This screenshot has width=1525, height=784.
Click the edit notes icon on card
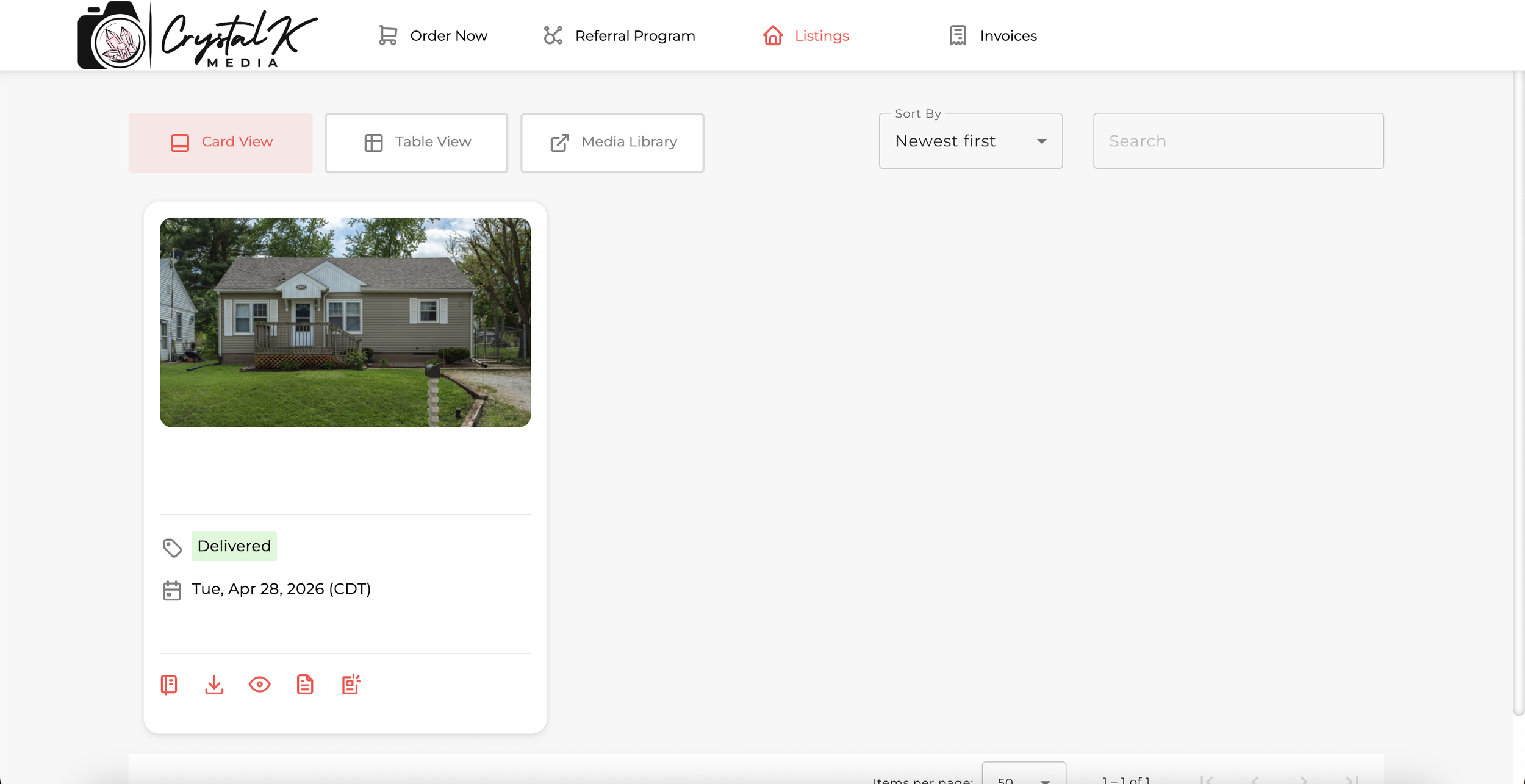351,685
